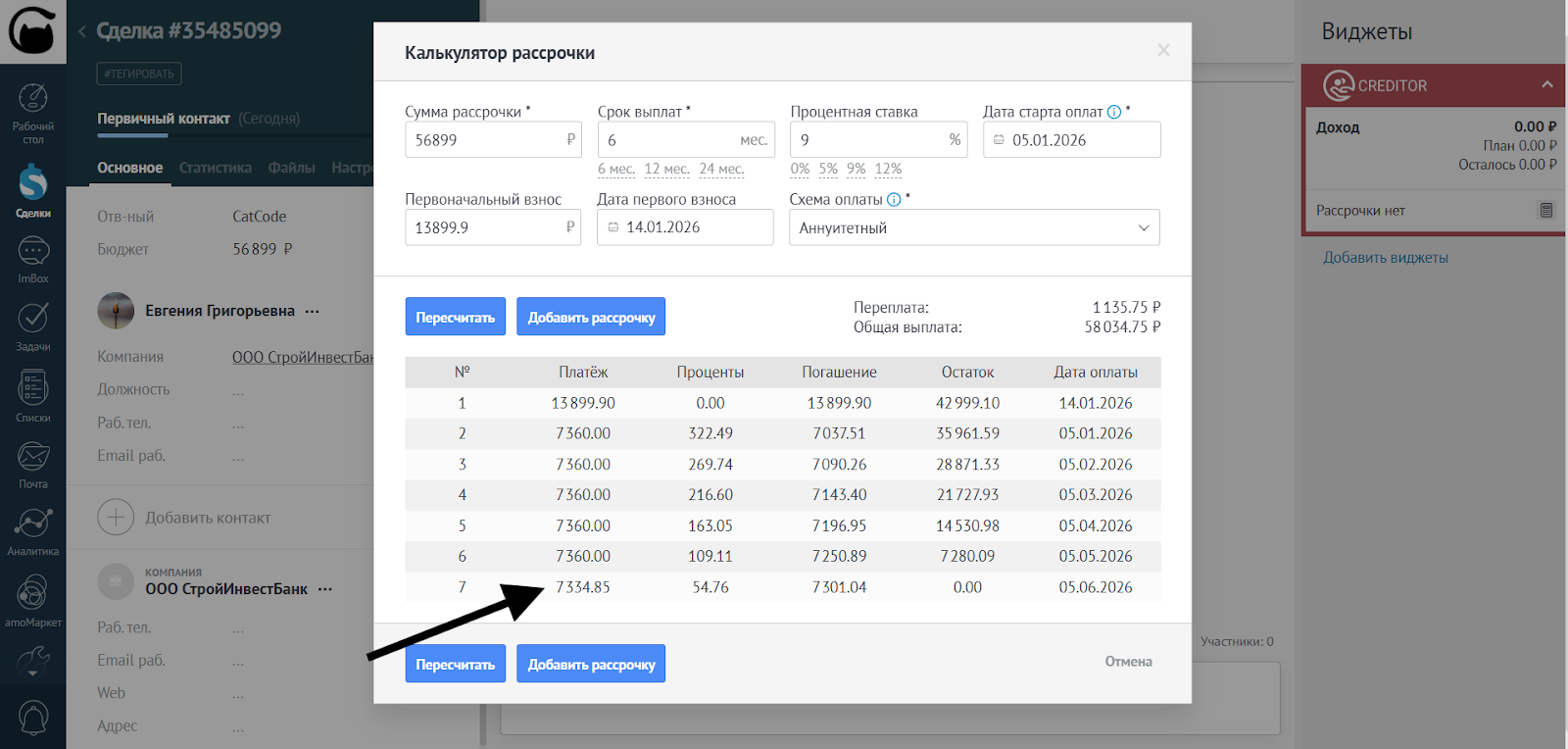Open Рабочий стол in the sidebar
The image size is (1568, 749).
pyautogui.click(x=32, y=110)
